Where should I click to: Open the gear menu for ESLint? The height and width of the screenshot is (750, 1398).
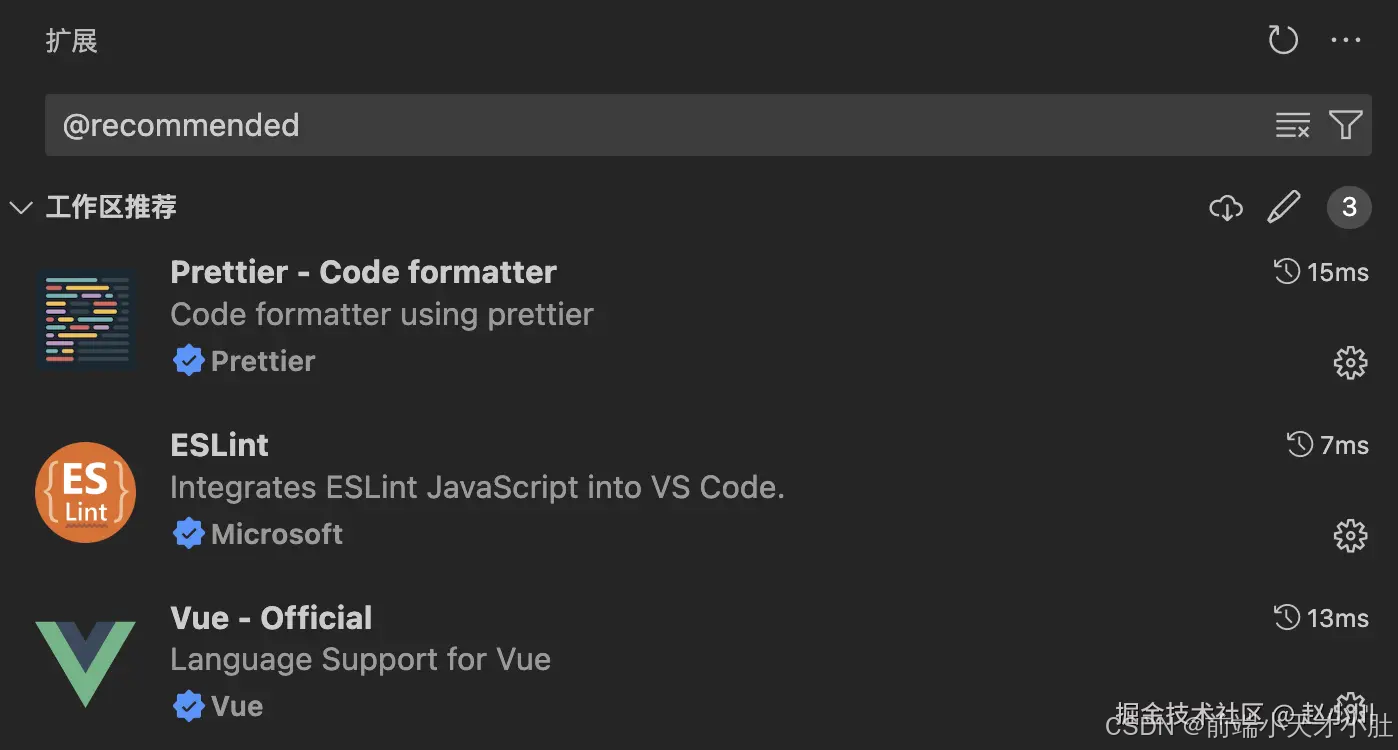coord(1350,535)
